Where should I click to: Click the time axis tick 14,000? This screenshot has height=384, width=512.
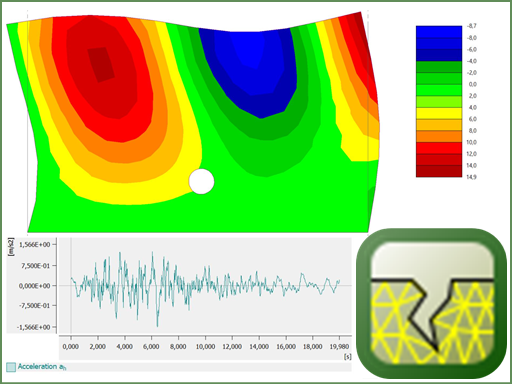(x=259, y=347)
